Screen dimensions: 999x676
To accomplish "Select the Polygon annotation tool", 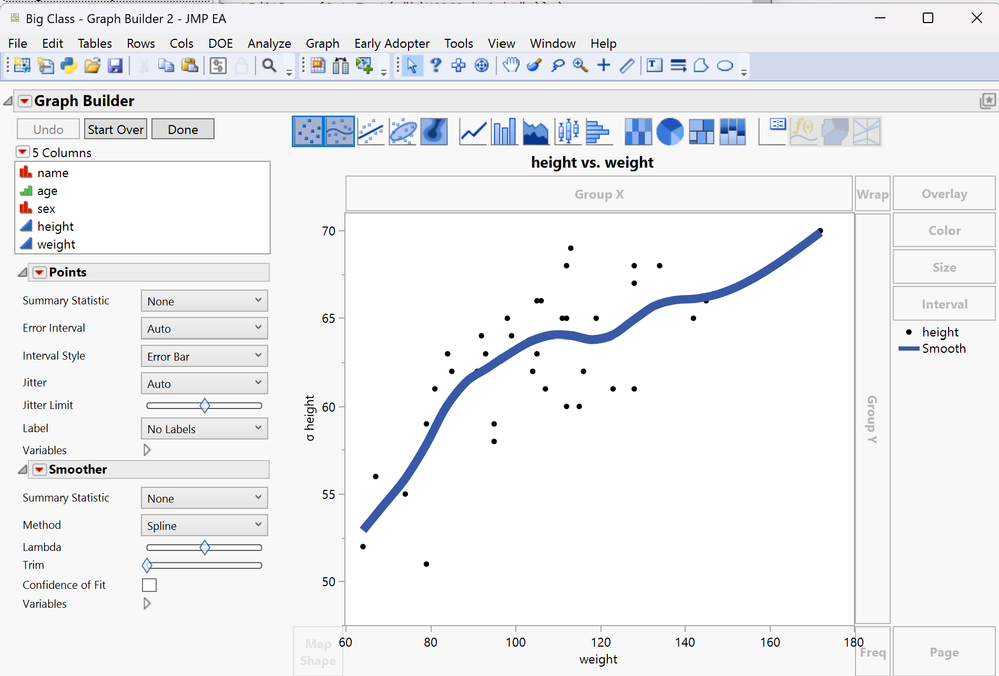I will click(701, 66).
